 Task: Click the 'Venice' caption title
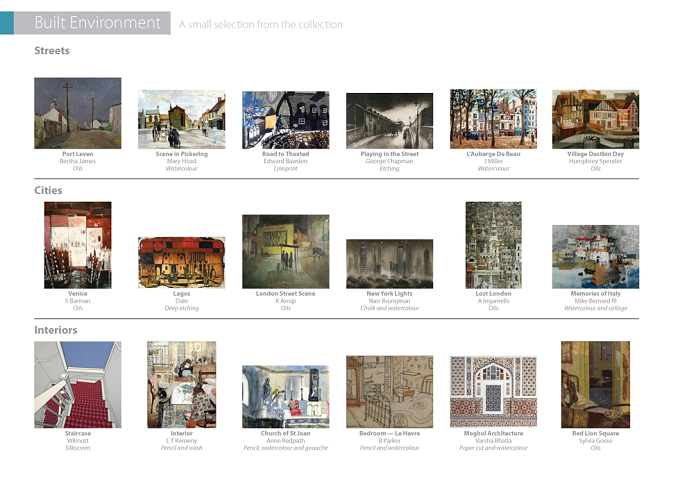tap(78, 294)
